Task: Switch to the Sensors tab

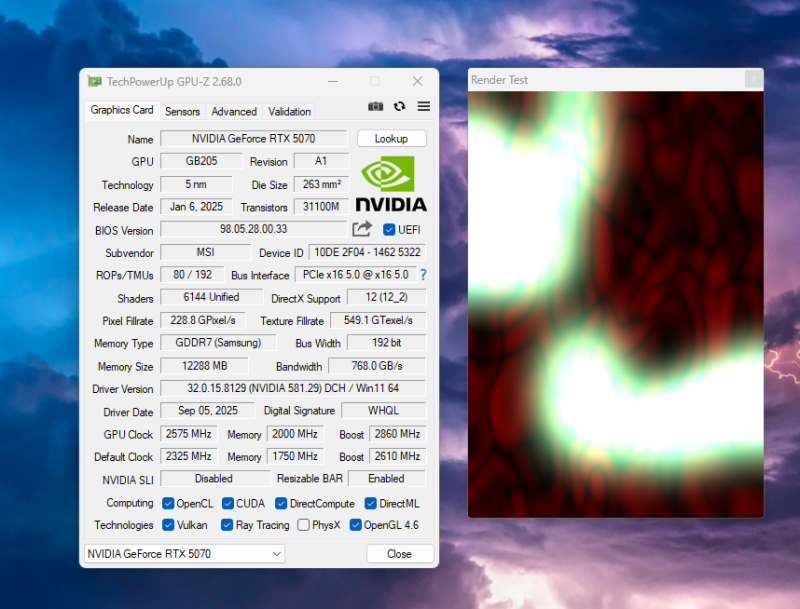Action: pos(182,112)
